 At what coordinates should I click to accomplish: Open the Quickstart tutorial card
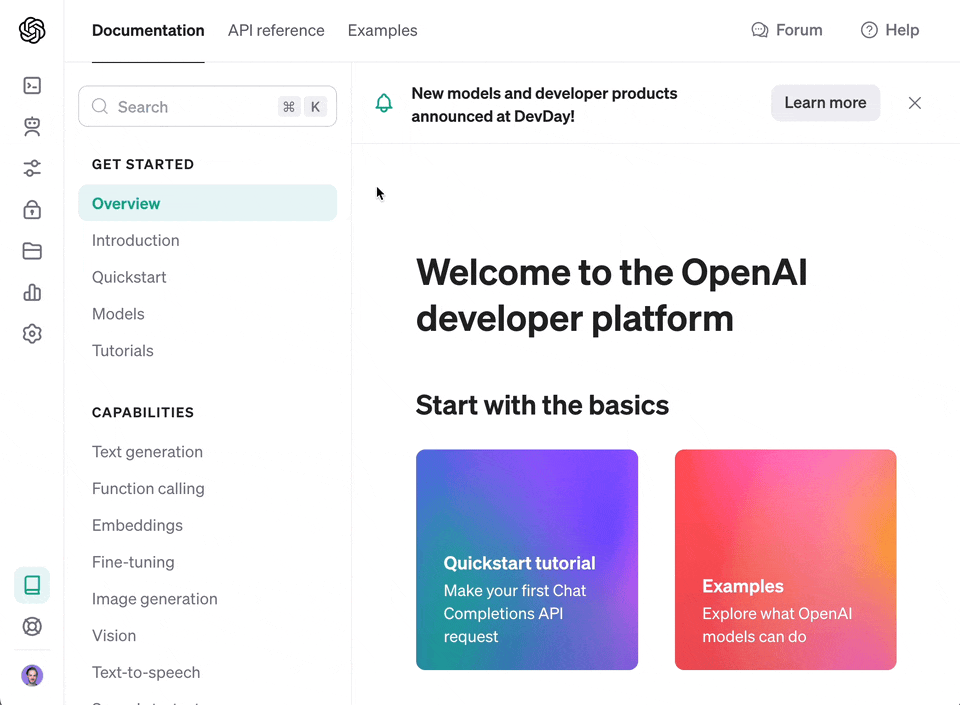527,559
